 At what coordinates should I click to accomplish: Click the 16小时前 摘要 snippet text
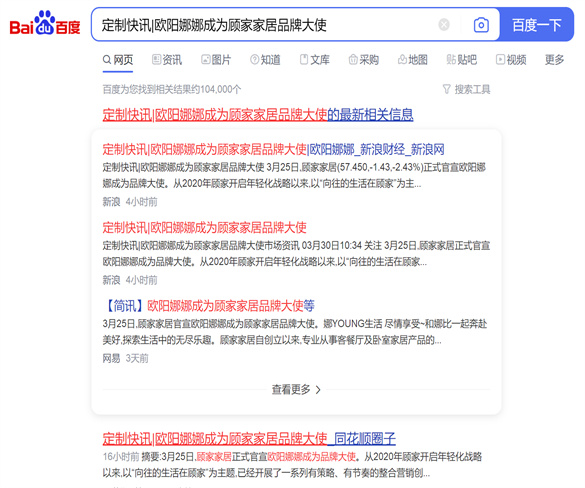[x=292, y=465]
